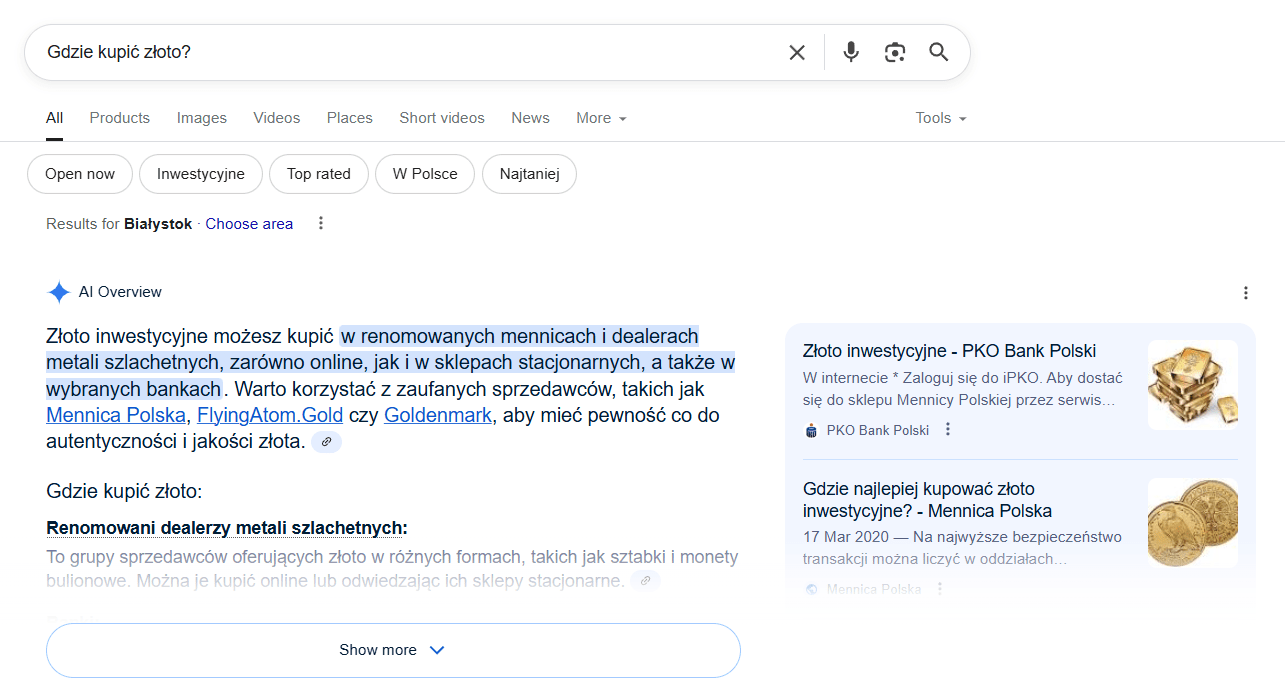Click the gold bars thumbnail image
This screenshot has width=1285, height=692.
click(x=1193, y=385)
